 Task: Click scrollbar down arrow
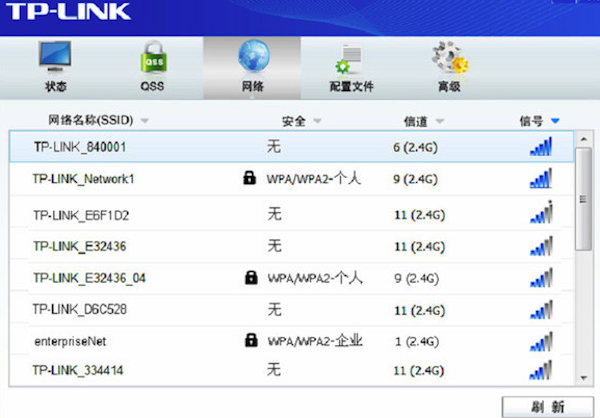point(584,378)
